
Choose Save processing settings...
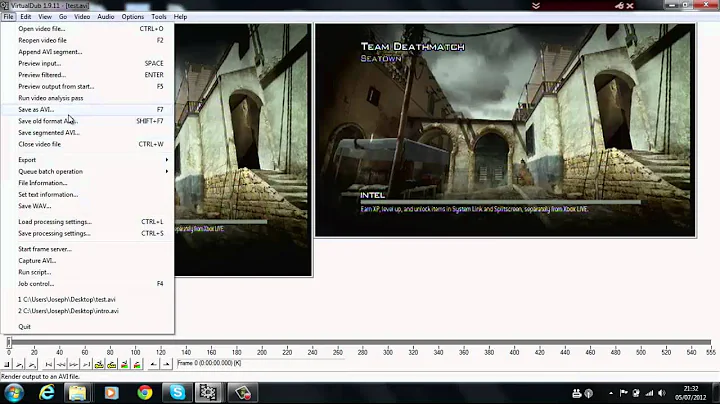click(87, 233)
